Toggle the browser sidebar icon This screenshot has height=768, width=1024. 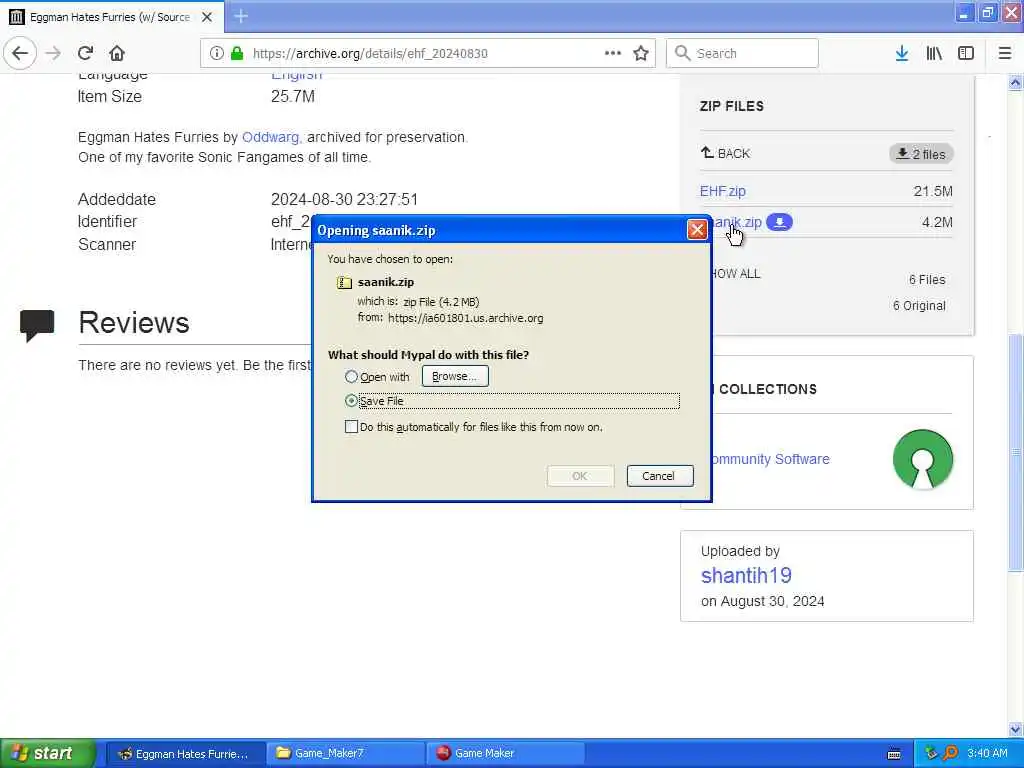point(966,53)
